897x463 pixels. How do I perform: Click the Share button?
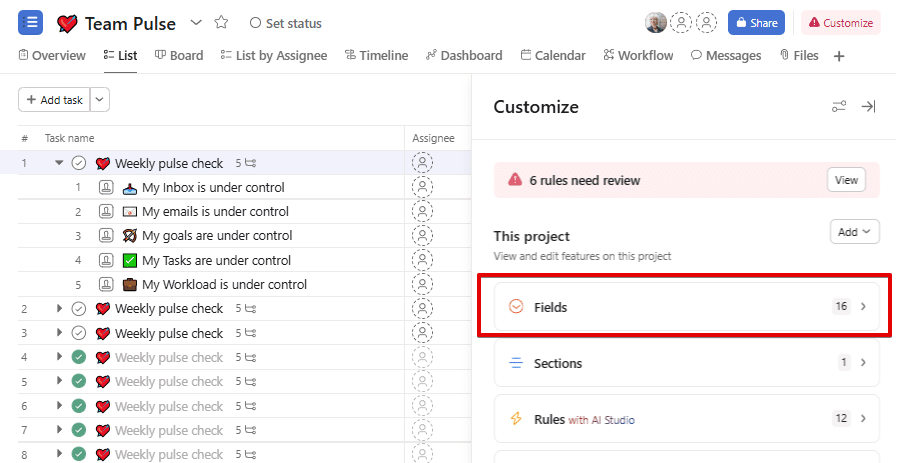point(755,23)
